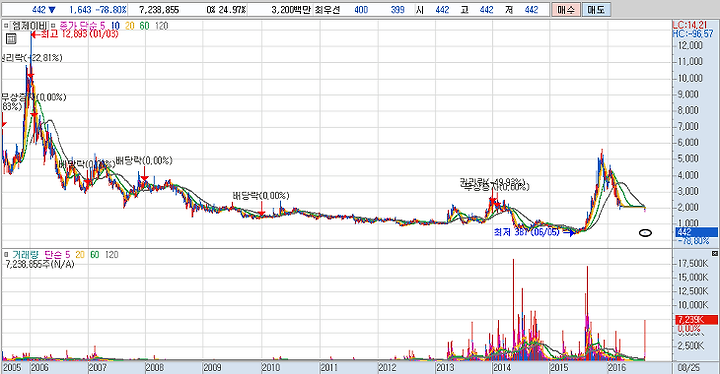Toggle the 60-day price moving average label
This screenshot has width=720, height=374.
tap(145, 26)
